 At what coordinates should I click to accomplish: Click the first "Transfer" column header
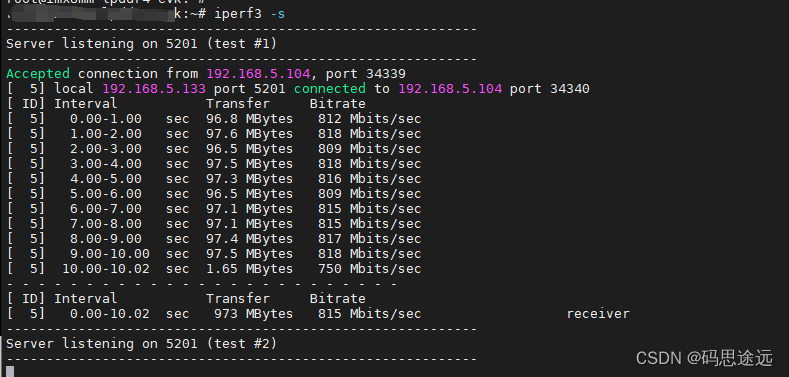pyautogui.click(x=238, y=104)
